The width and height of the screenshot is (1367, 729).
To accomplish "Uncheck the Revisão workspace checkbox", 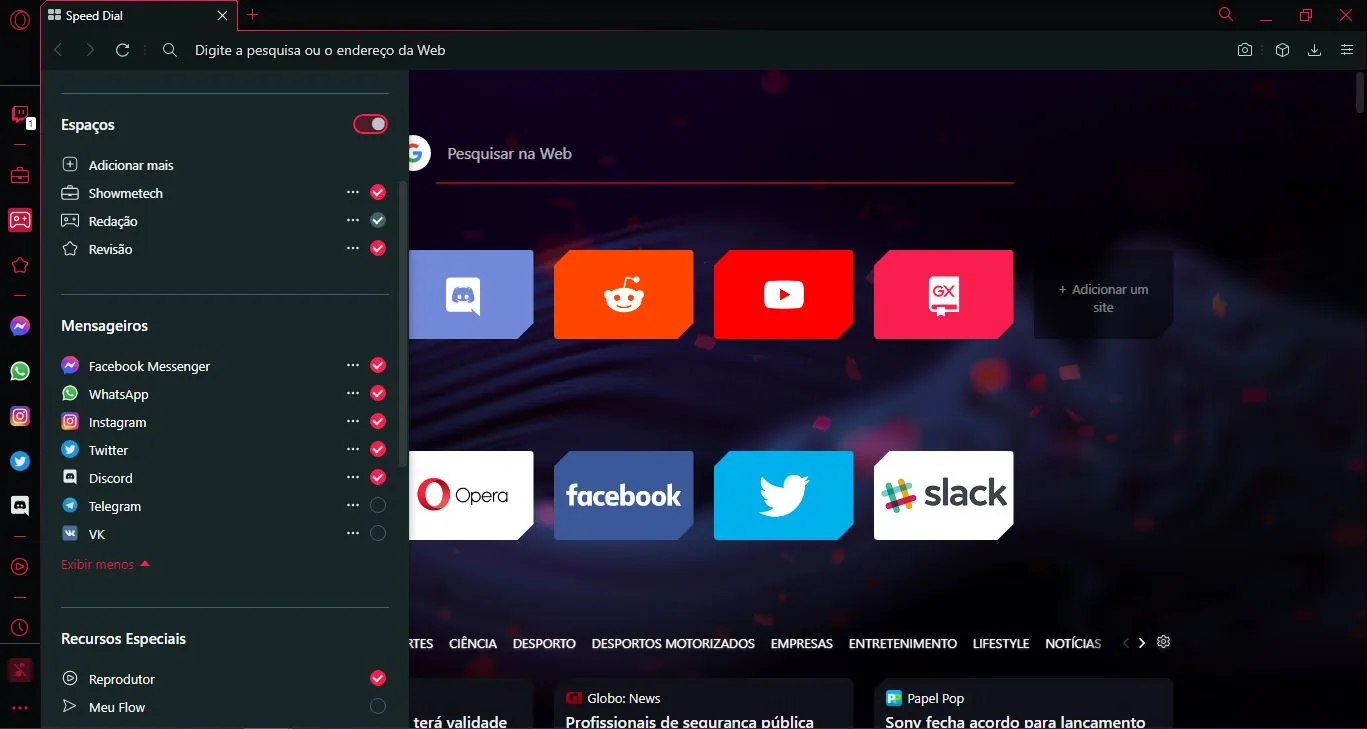I will tap(378, 248).
